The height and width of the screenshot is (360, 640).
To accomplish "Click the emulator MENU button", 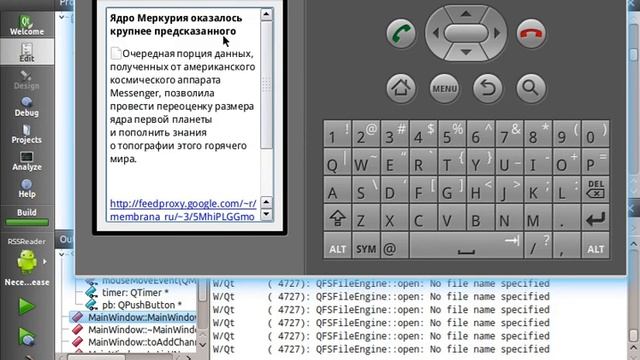I will [x=444, y=88].
